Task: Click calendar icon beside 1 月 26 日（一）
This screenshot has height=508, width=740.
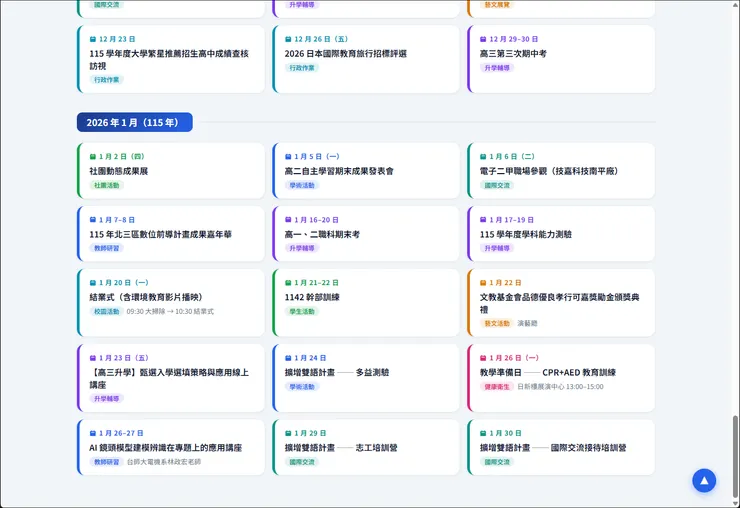Action: [483, 358]
